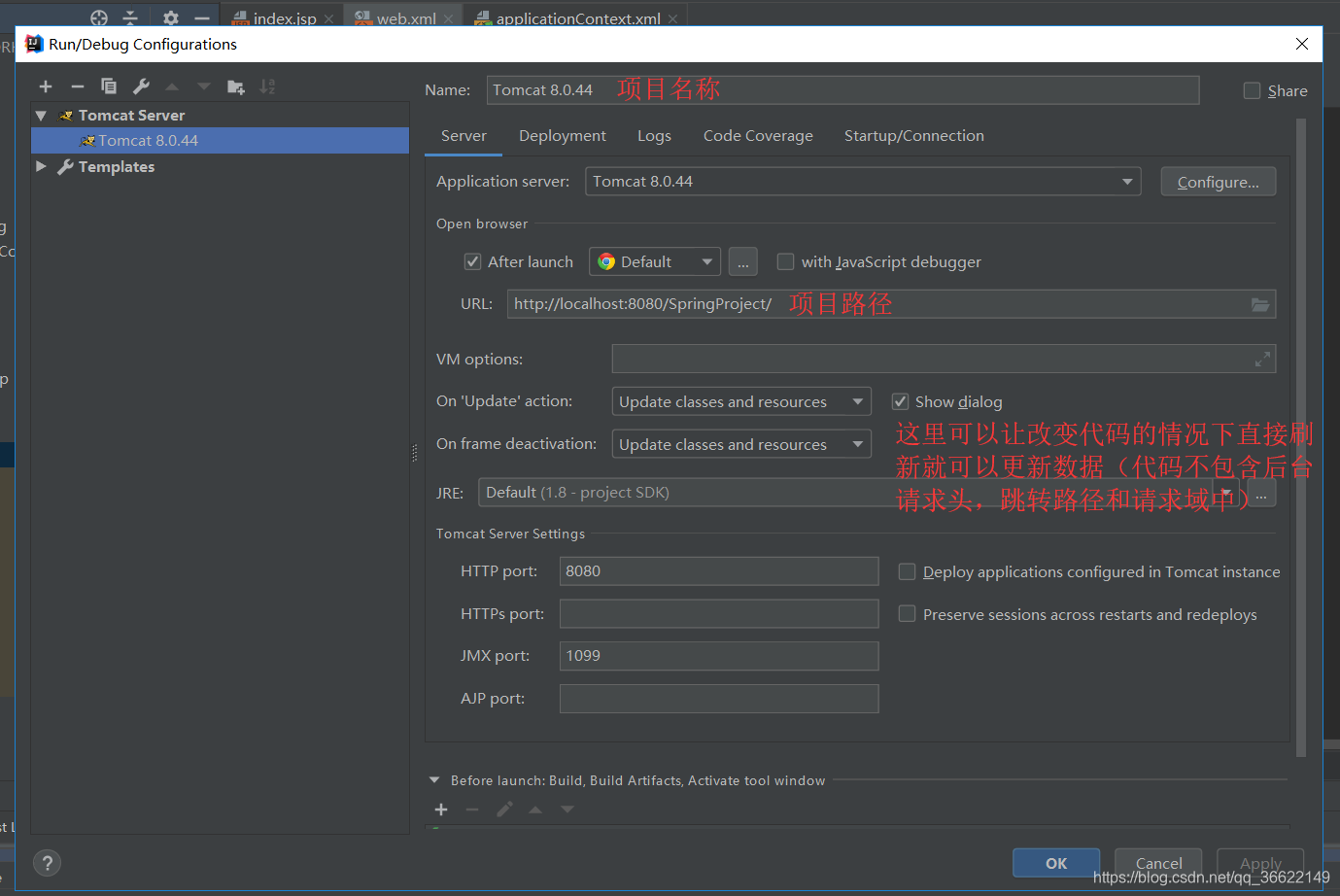Image resolution: width=1340 pixels, height=896 pixels.
Task: Sort configurations icon
Action: [267, 86]
